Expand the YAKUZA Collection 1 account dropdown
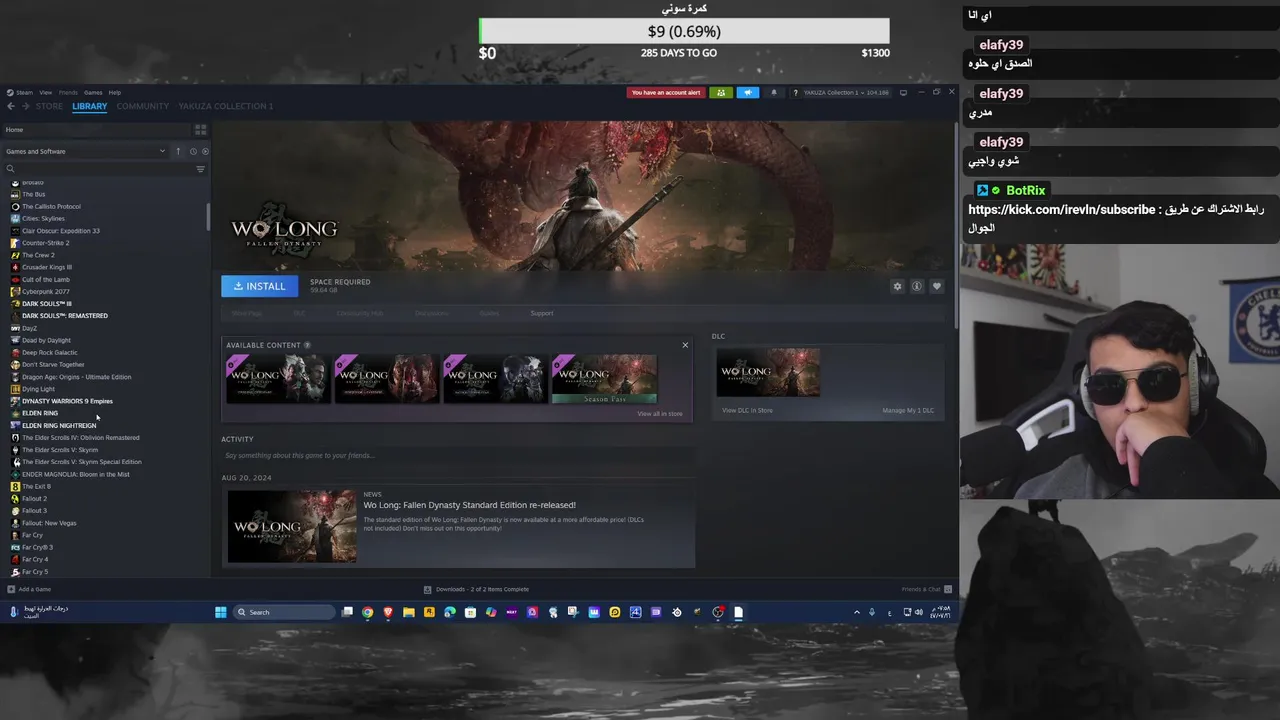 tap(846, 93)
